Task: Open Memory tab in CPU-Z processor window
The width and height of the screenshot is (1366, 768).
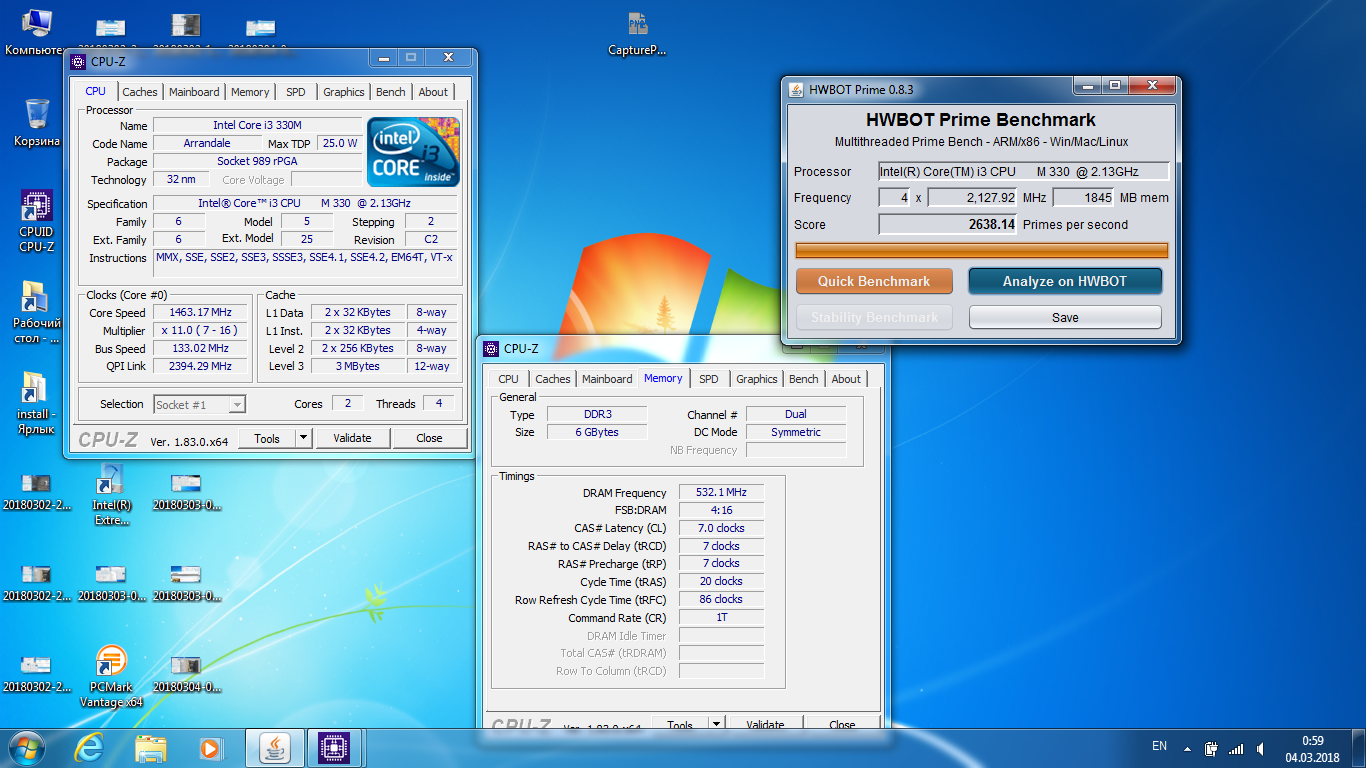Action: pyautogui.click(x=250, y=92)
